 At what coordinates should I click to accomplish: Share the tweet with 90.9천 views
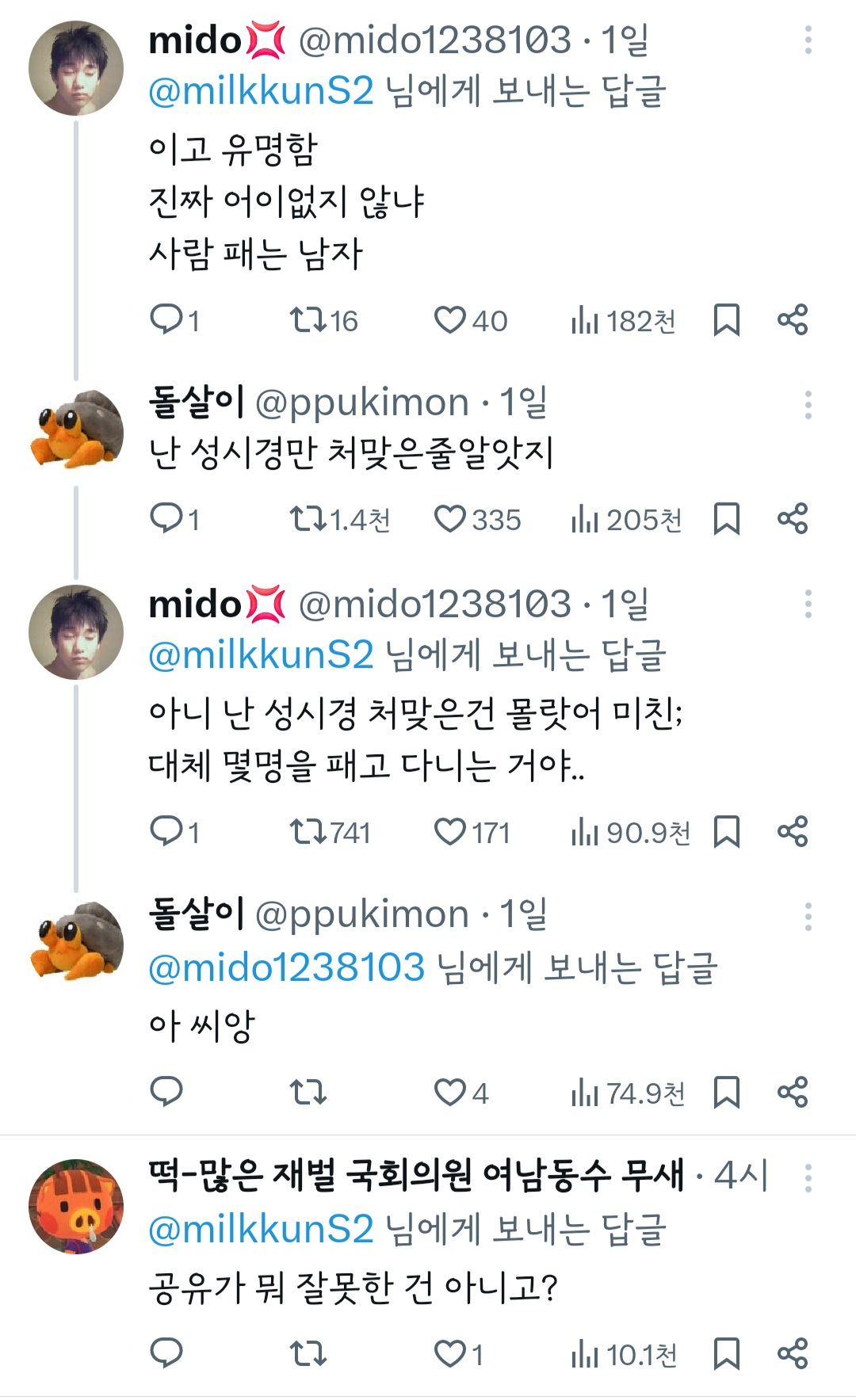792,832
